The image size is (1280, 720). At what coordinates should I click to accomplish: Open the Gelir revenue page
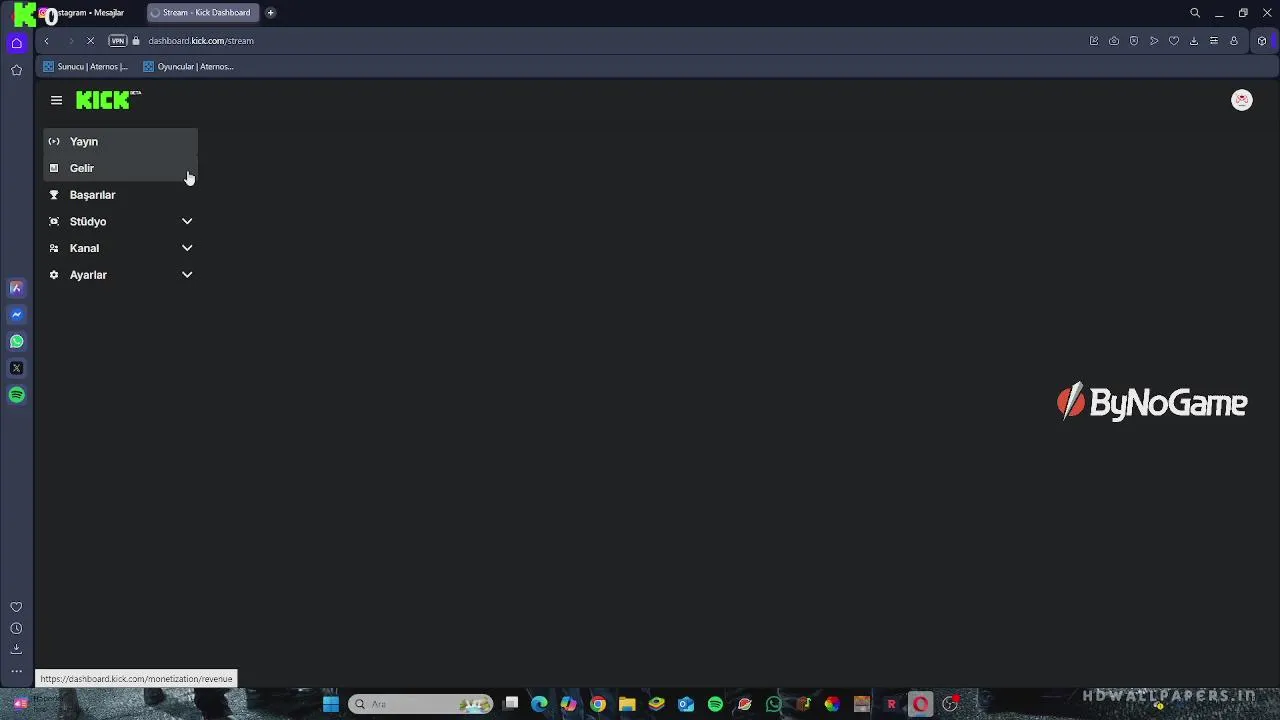pyautogui.click(x=120, y=168)
